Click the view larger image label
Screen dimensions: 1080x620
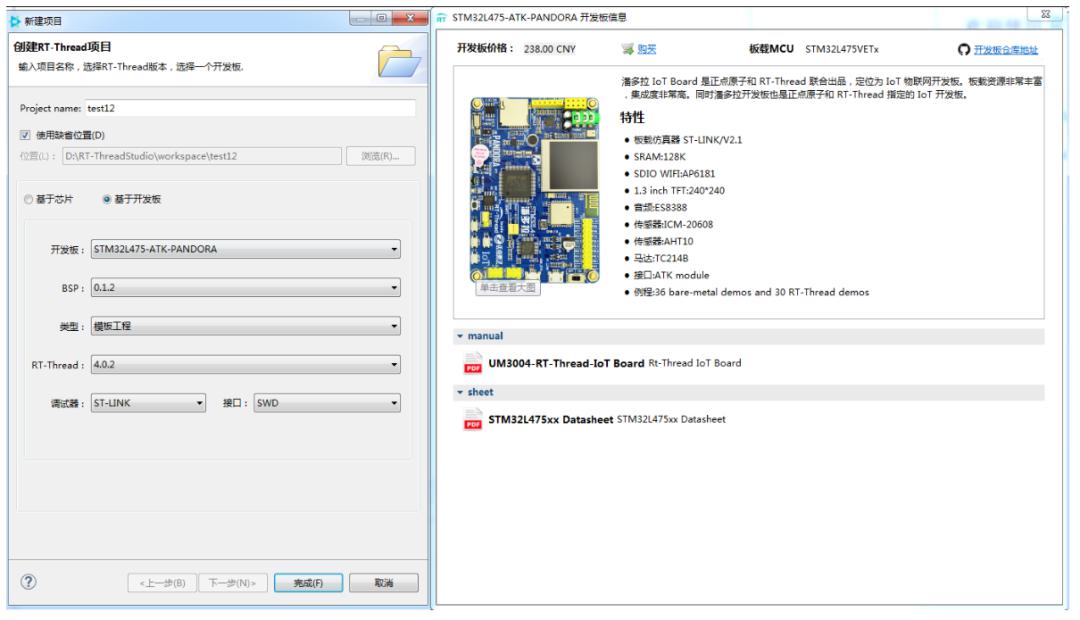pyautogui.click(x=508, y=288)
